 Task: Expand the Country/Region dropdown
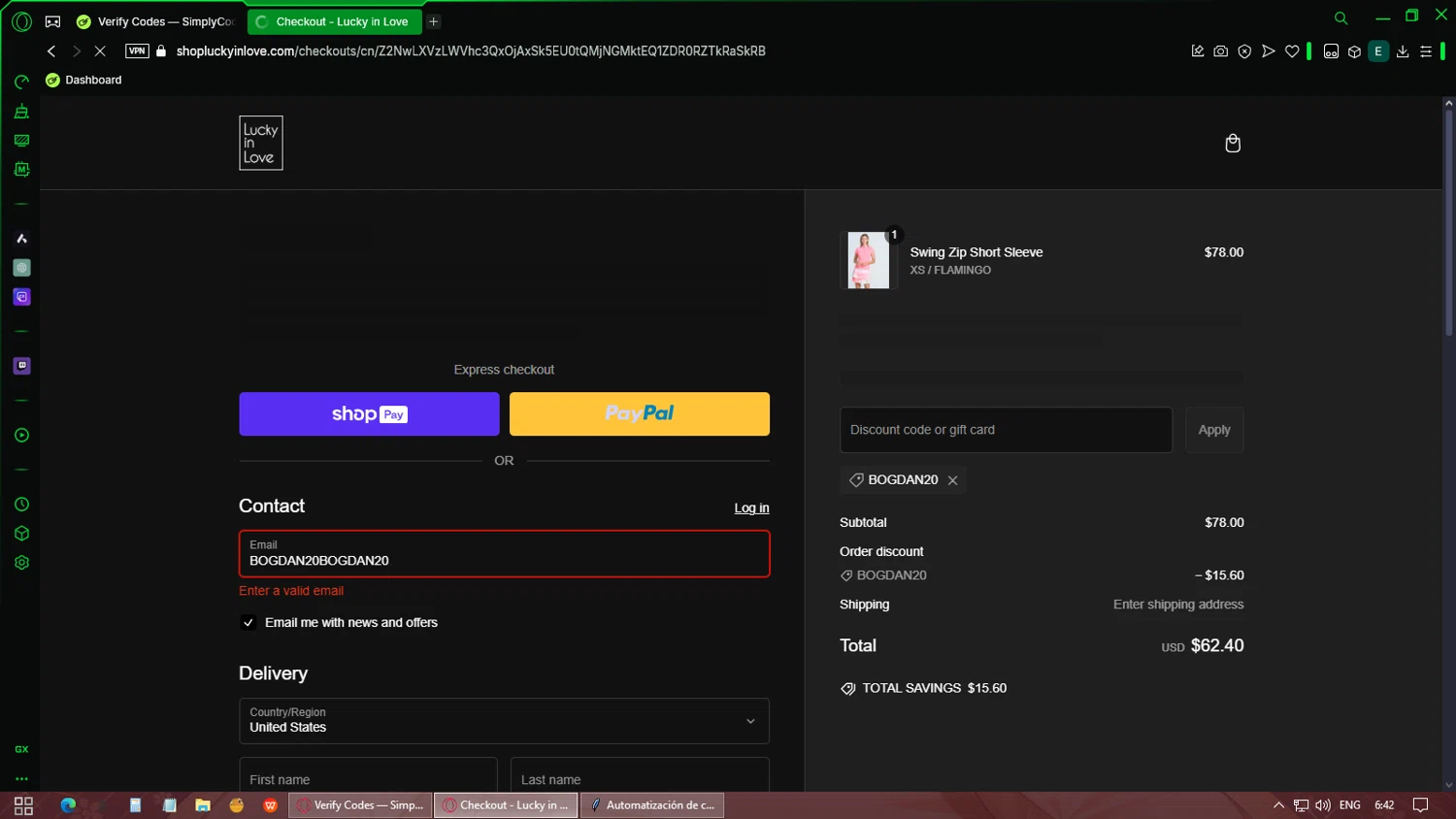click(504, 721)
